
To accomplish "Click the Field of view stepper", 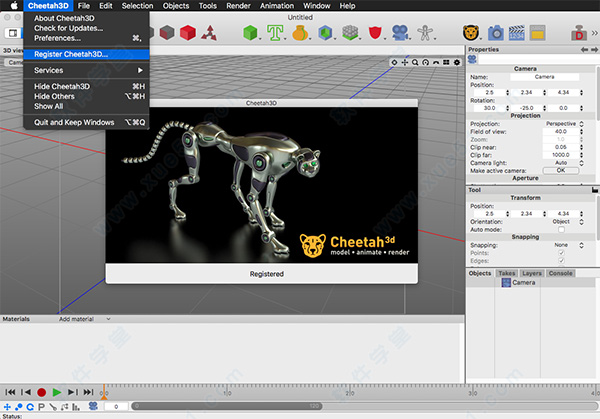I will pos(582,131).
